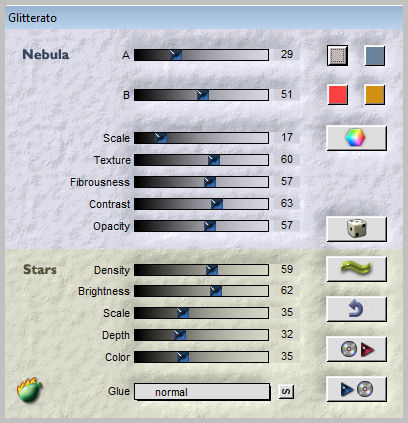Click the rainbow hexagon color button

click(356, 138)
